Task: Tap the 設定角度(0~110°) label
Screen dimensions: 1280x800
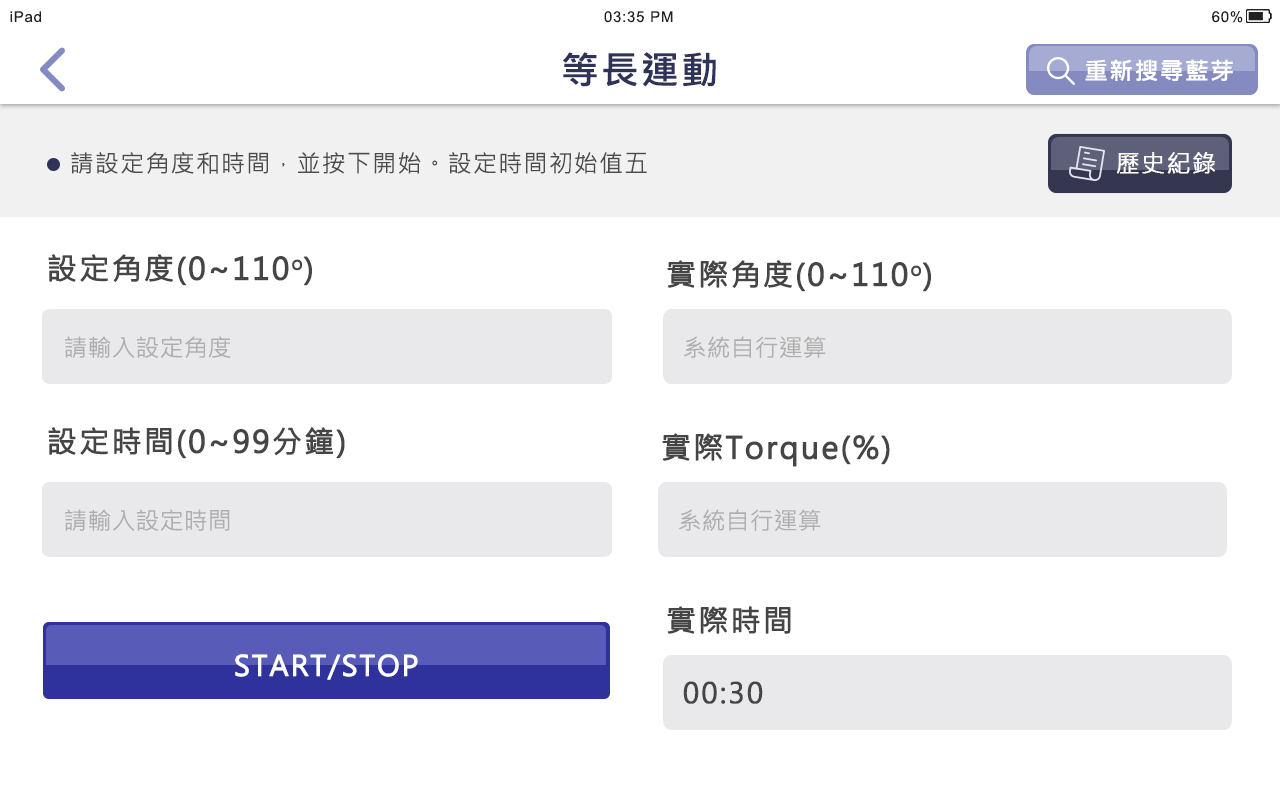Action: (x=181, y=269)
